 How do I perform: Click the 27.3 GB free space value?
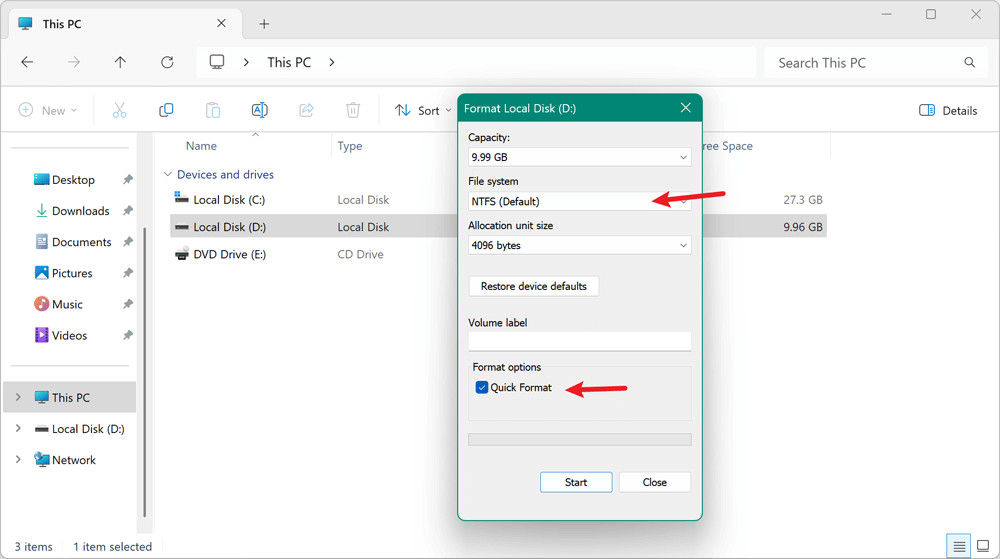coord(802,200)
